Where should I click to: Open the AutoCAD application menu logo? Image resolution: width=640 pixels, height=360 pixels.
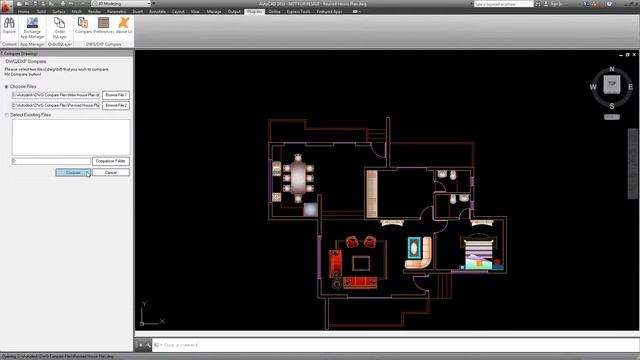(6, 6)
